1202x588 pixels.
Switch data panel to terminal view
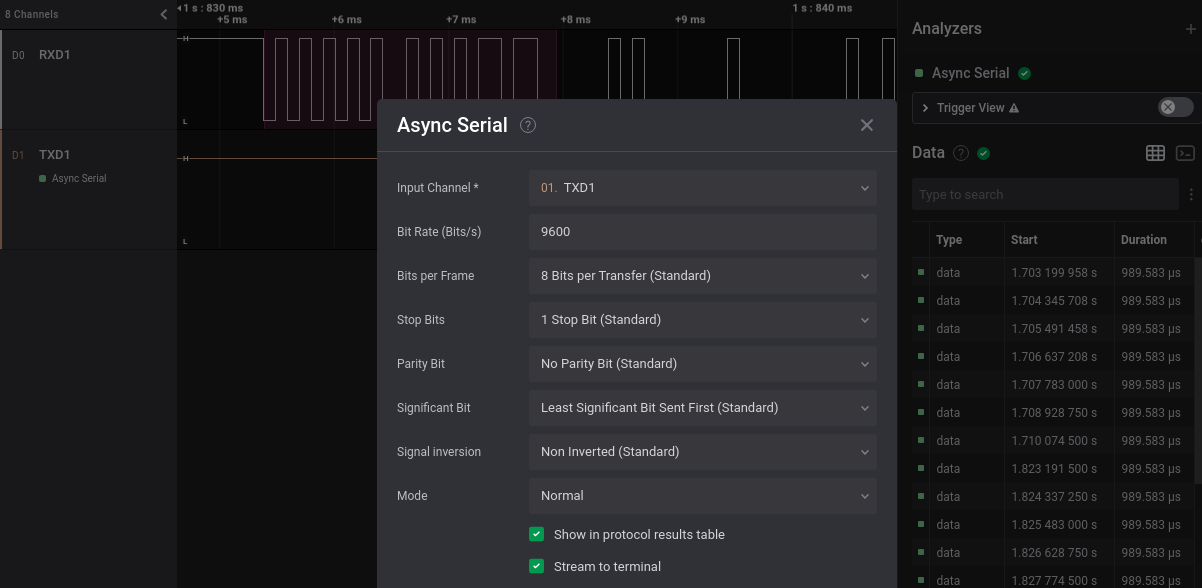(1185, 153)
